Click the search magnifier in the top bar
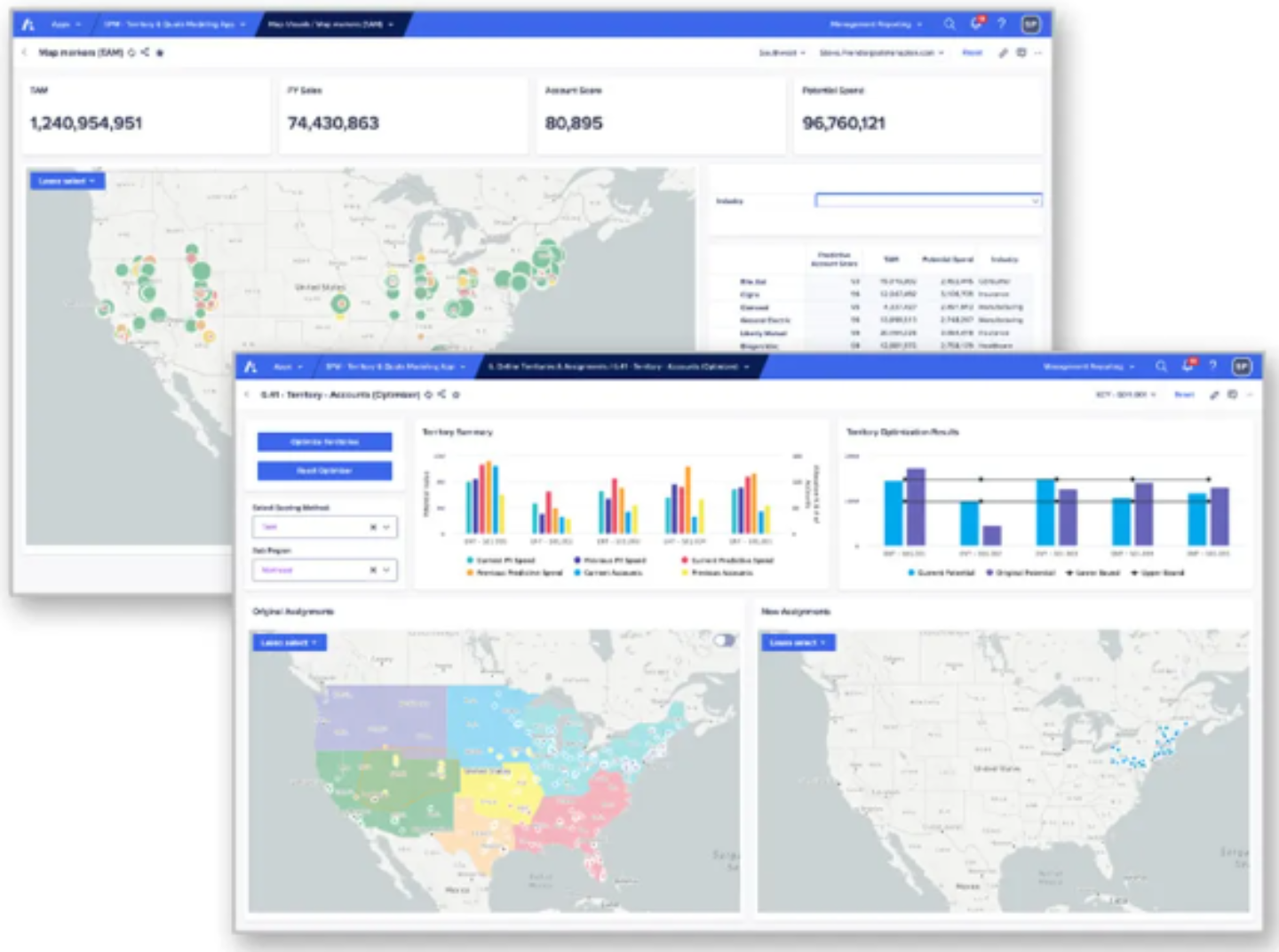This screenshot has height=952, width=1279. tap(950, 24)
